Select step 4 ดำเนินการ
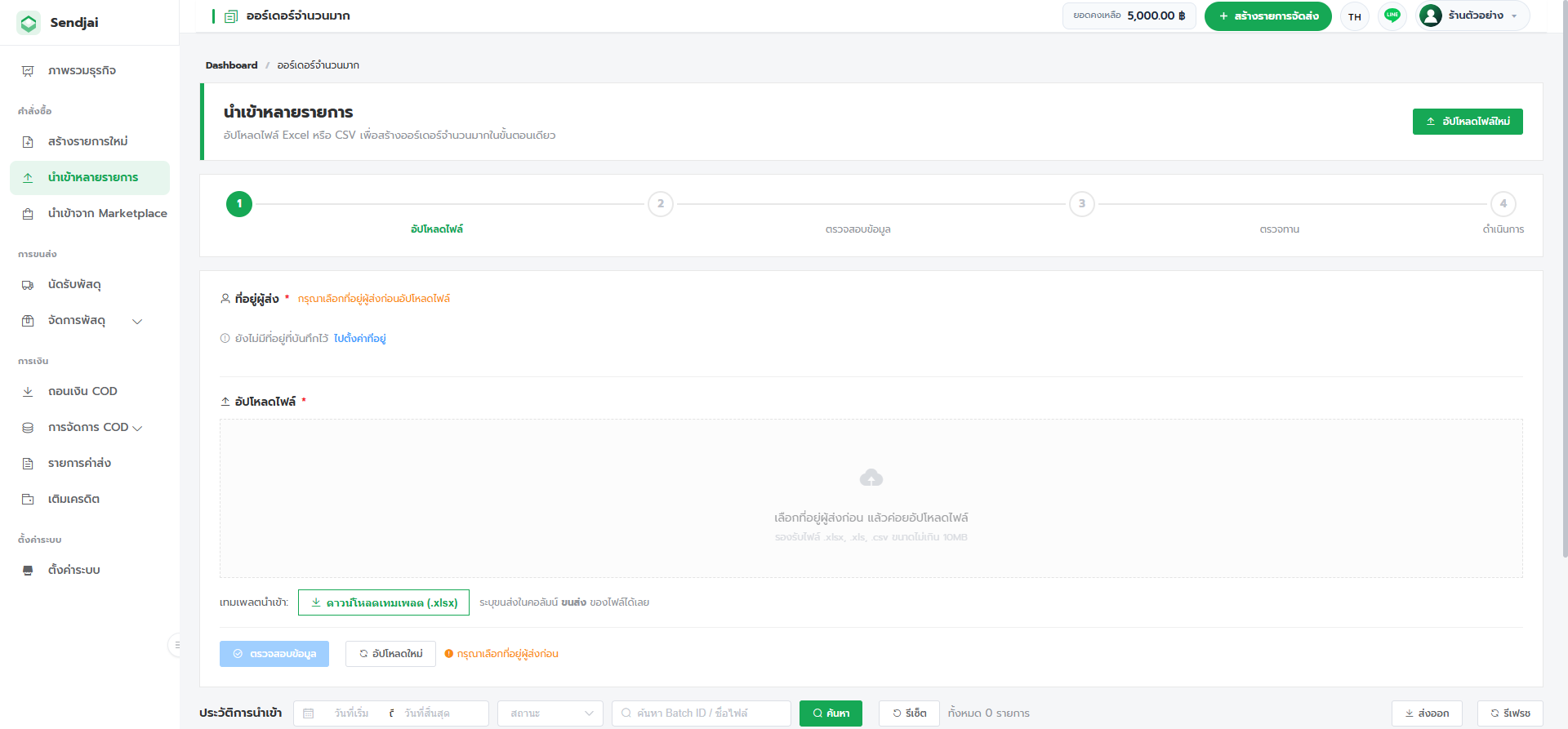Image resolution: width=1568 pixels, height=729 pixels. (x=1503, y=204)
